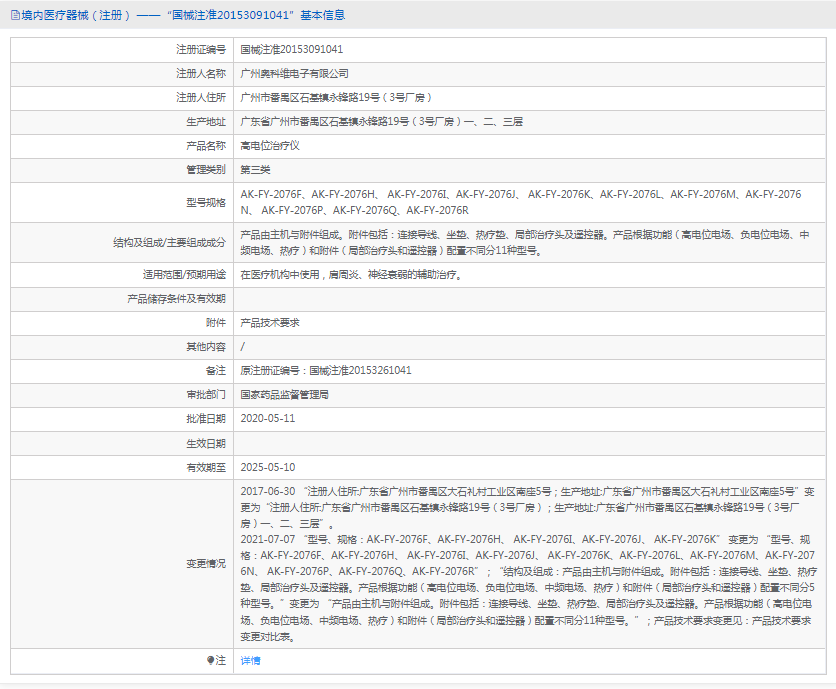Select the product name 高电位治疗仪
Viewport: 836px width, 689px height.
coord(270,146)
